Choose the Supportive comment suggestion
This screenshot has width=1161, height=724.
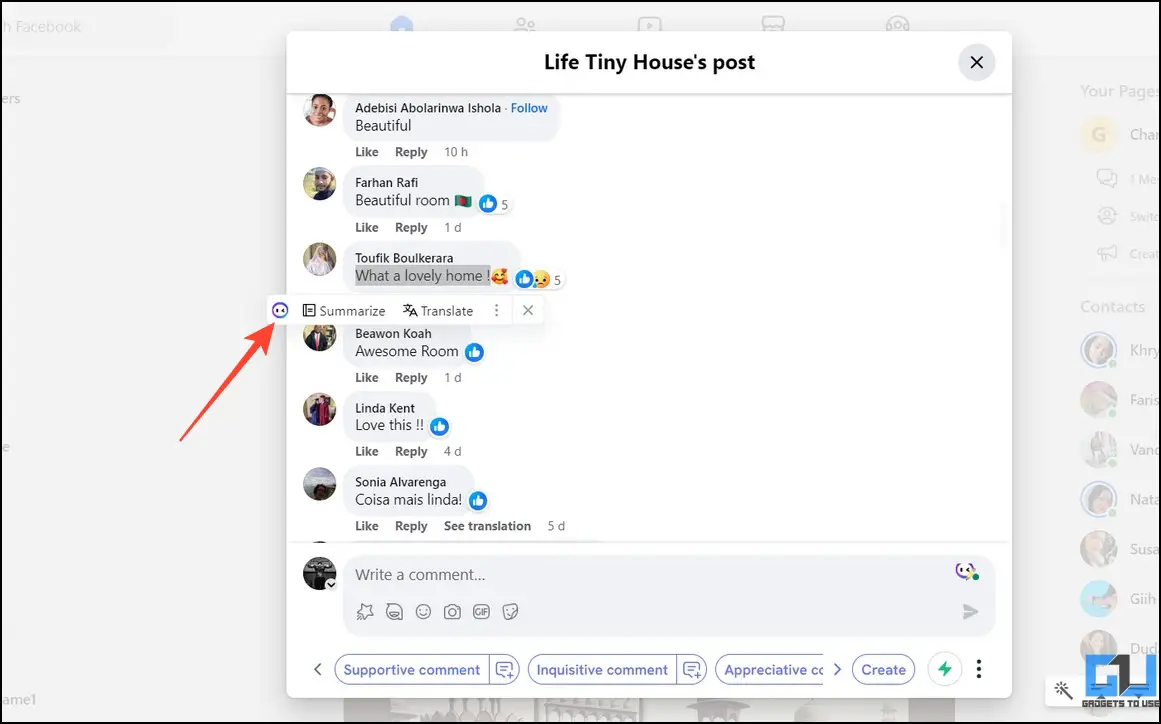click(412, 669)
